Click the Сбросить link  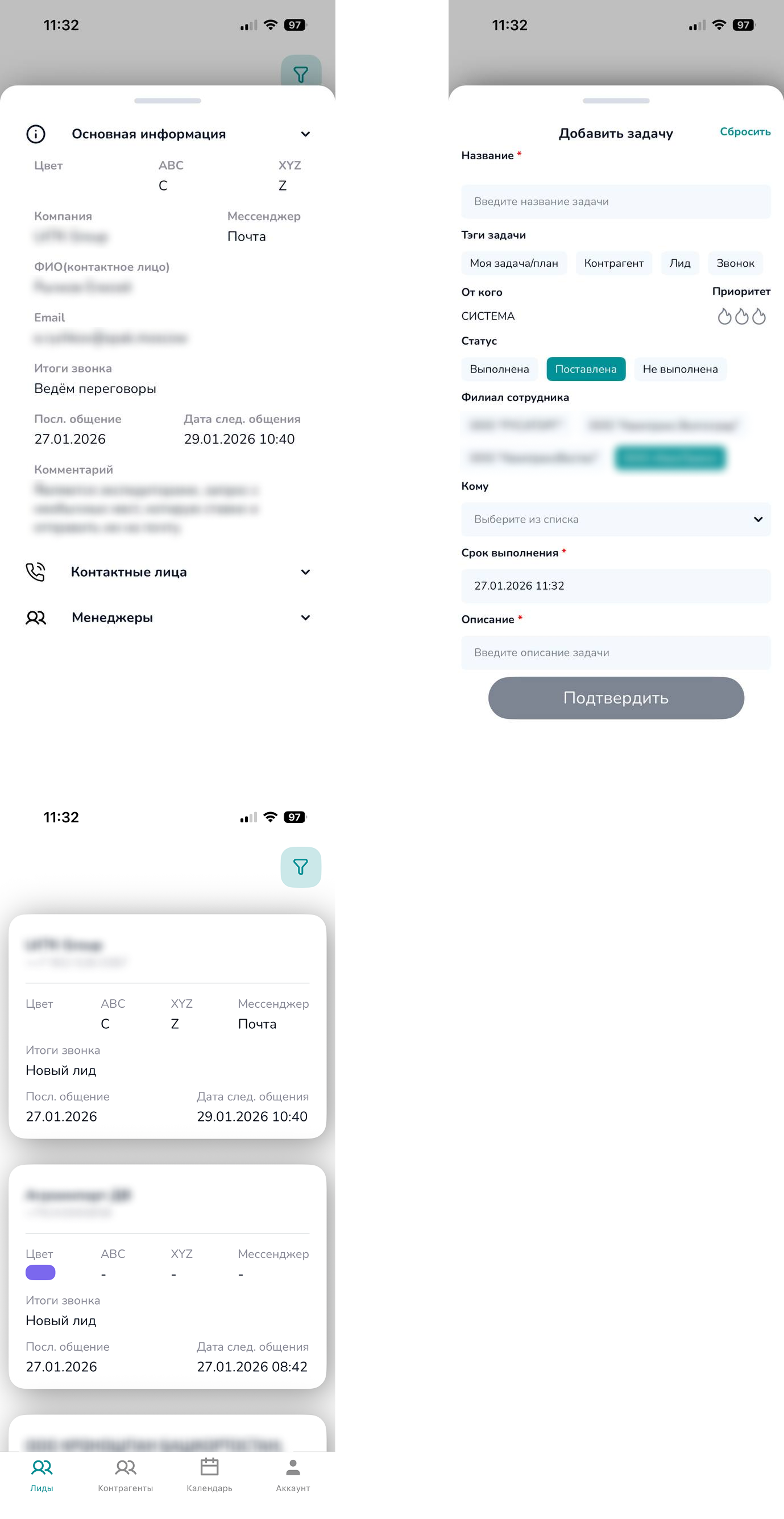745,131
